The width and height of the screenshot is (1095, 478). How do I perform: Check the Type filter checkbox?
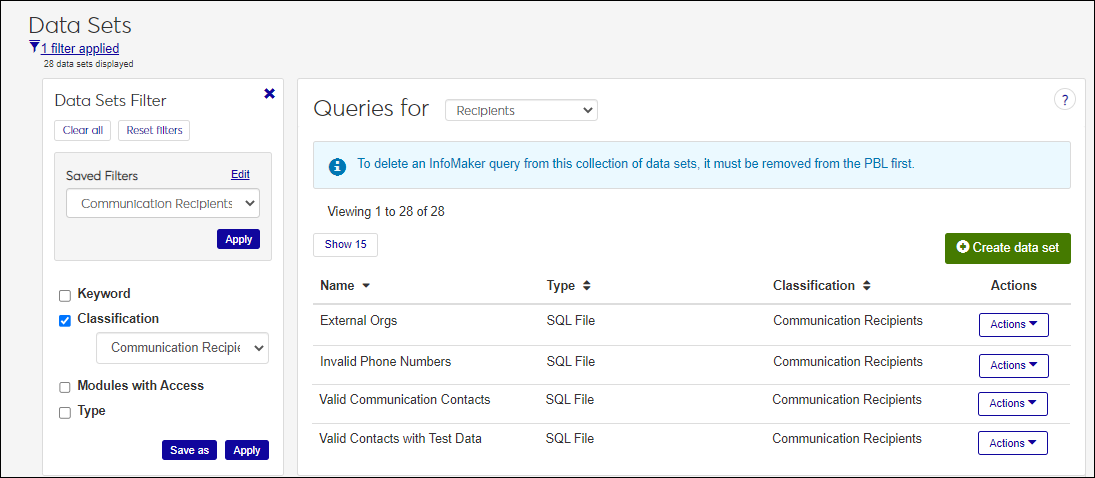coord(65,412)
